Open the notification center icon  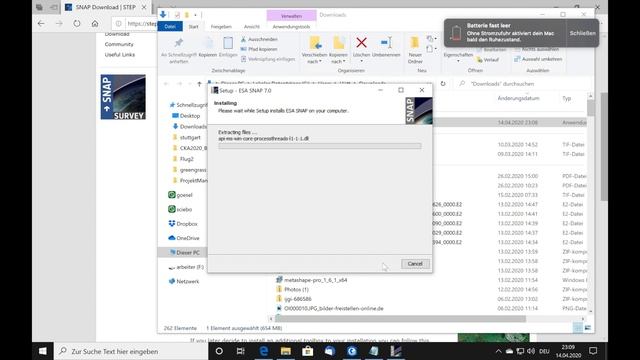[x=593, y=351]
